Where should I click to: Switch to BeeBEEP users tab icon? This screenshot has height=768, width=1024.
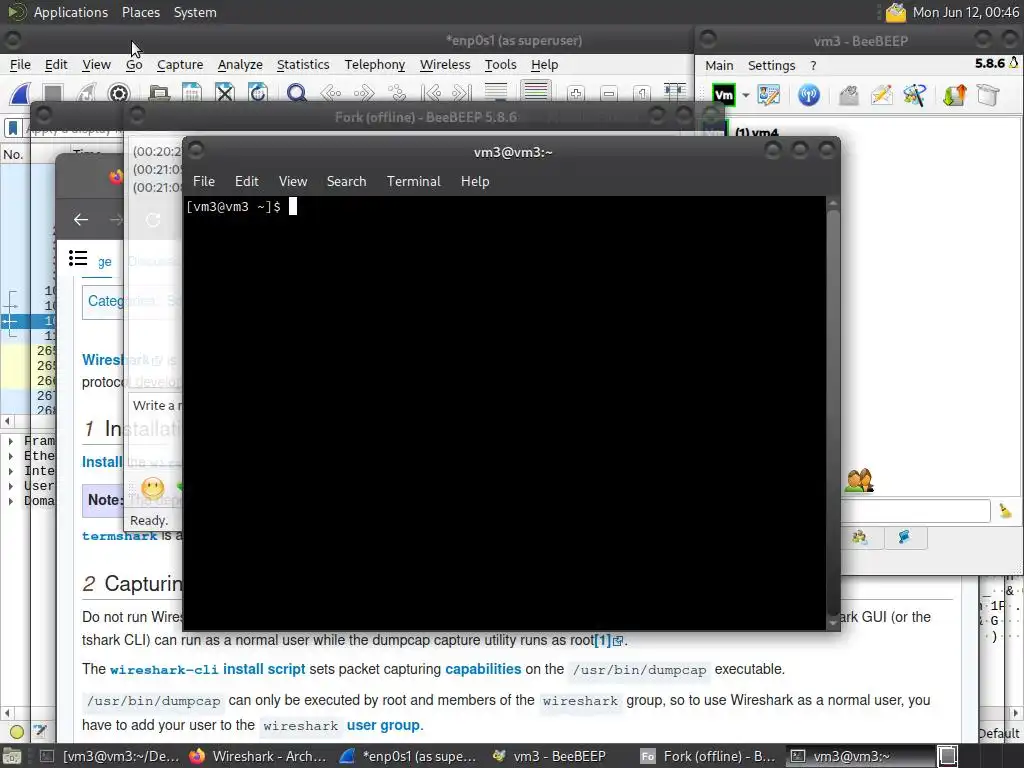pos(859,537)
